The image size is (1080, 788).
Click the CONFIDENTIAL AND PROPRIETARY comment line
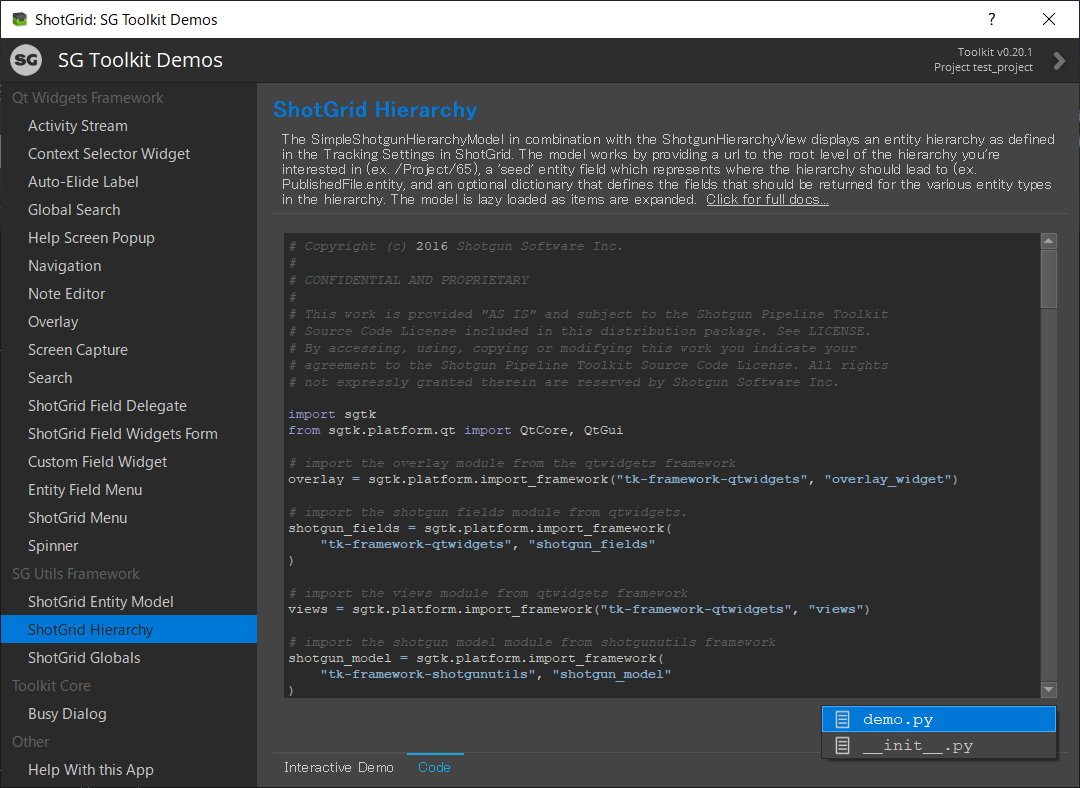click(x=408, y=280)
